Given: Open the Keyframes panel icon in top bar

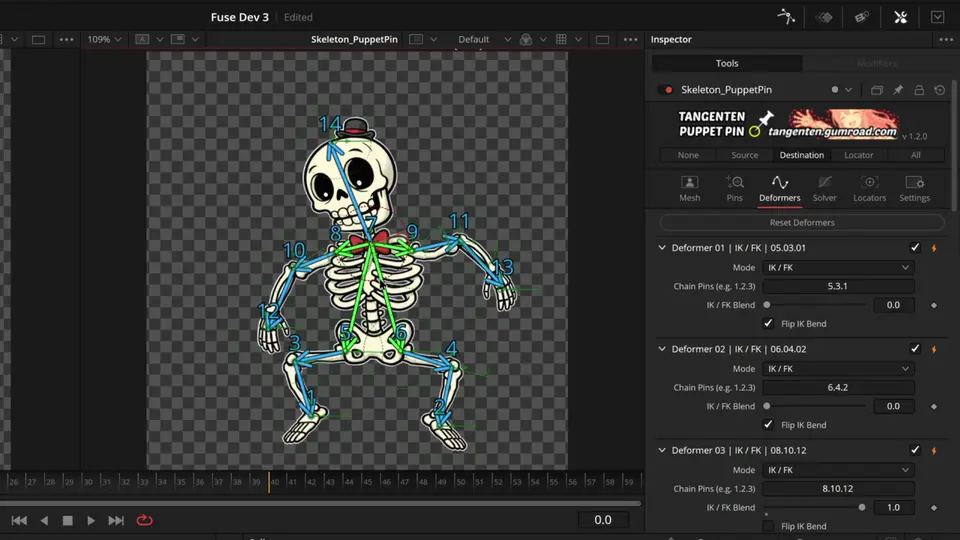Looking at the screenshot, I should (824, 17).
